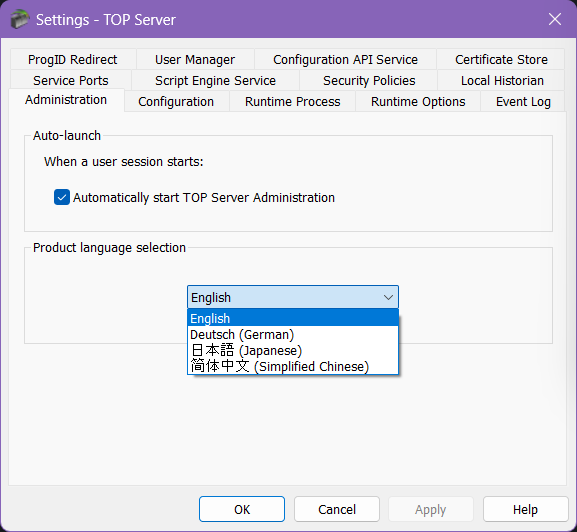Click the Product language selection label

(x=109, y=248)
